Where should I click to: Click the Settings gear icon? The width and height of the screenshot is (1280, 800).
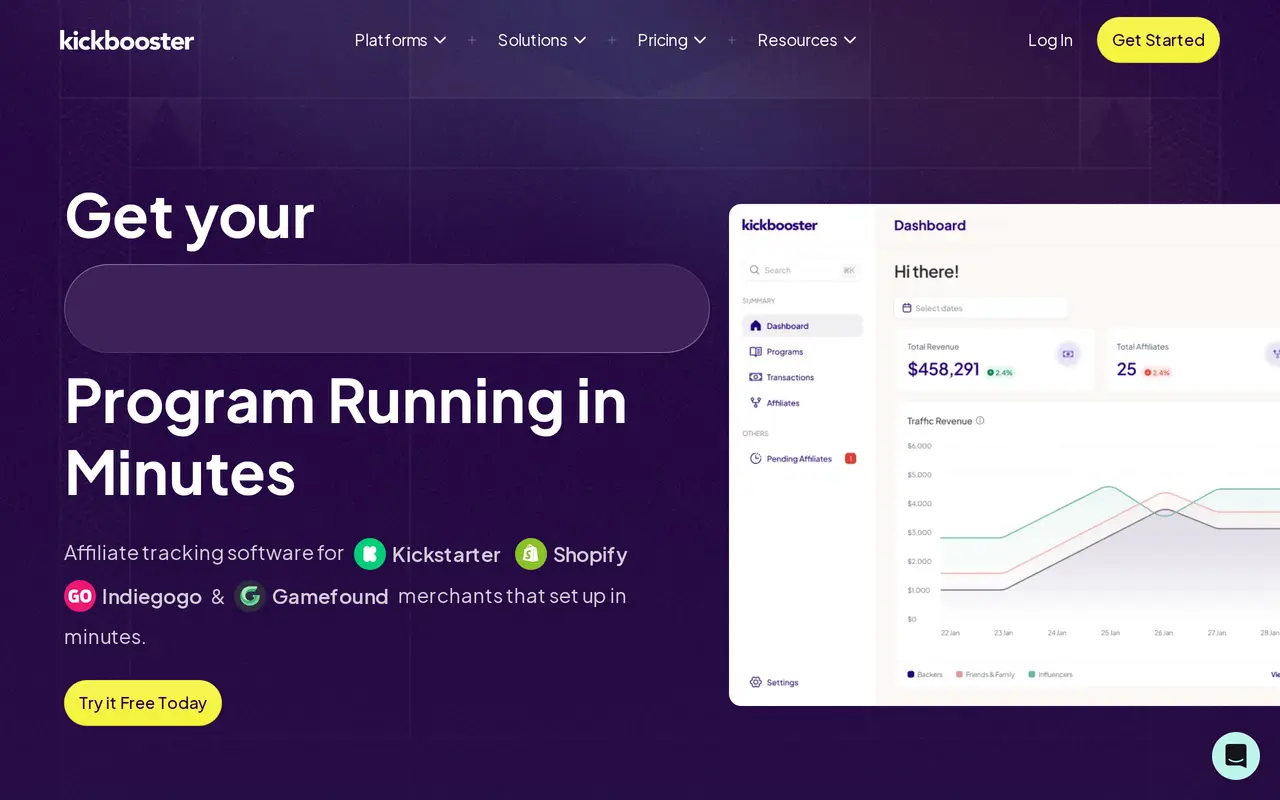[756, 682]
